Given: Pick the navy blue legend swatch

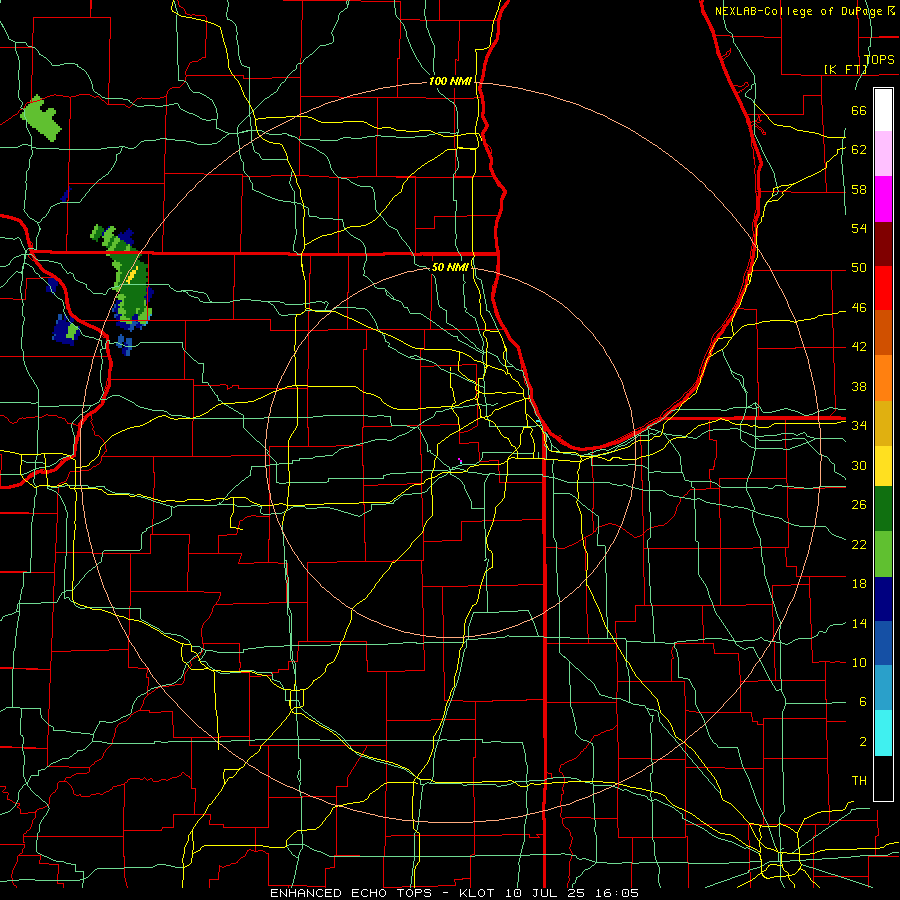Looking at the screenshot, I should 883,599.
